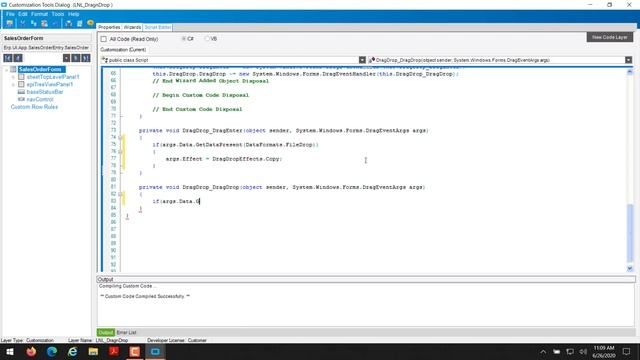640x360 pixels.
Task: Launch Firefox from the taskbar
Action: tap(31, 351)
